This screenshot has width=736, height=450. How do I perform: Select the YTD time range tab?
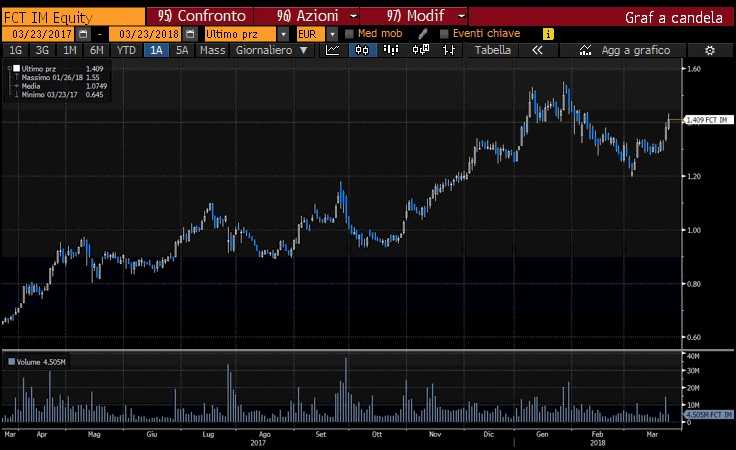[x=126, y=50]
